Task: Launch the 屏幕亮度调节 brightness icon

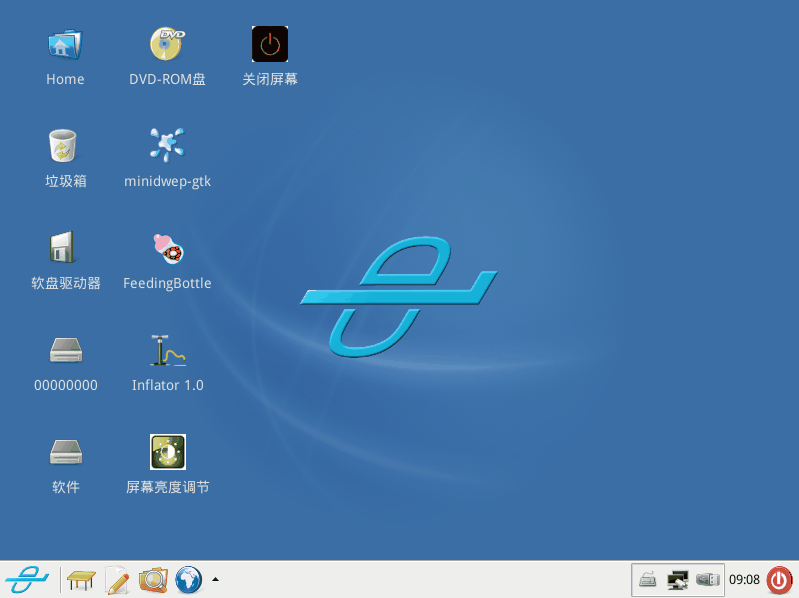Action: click(x=168, y=452)
